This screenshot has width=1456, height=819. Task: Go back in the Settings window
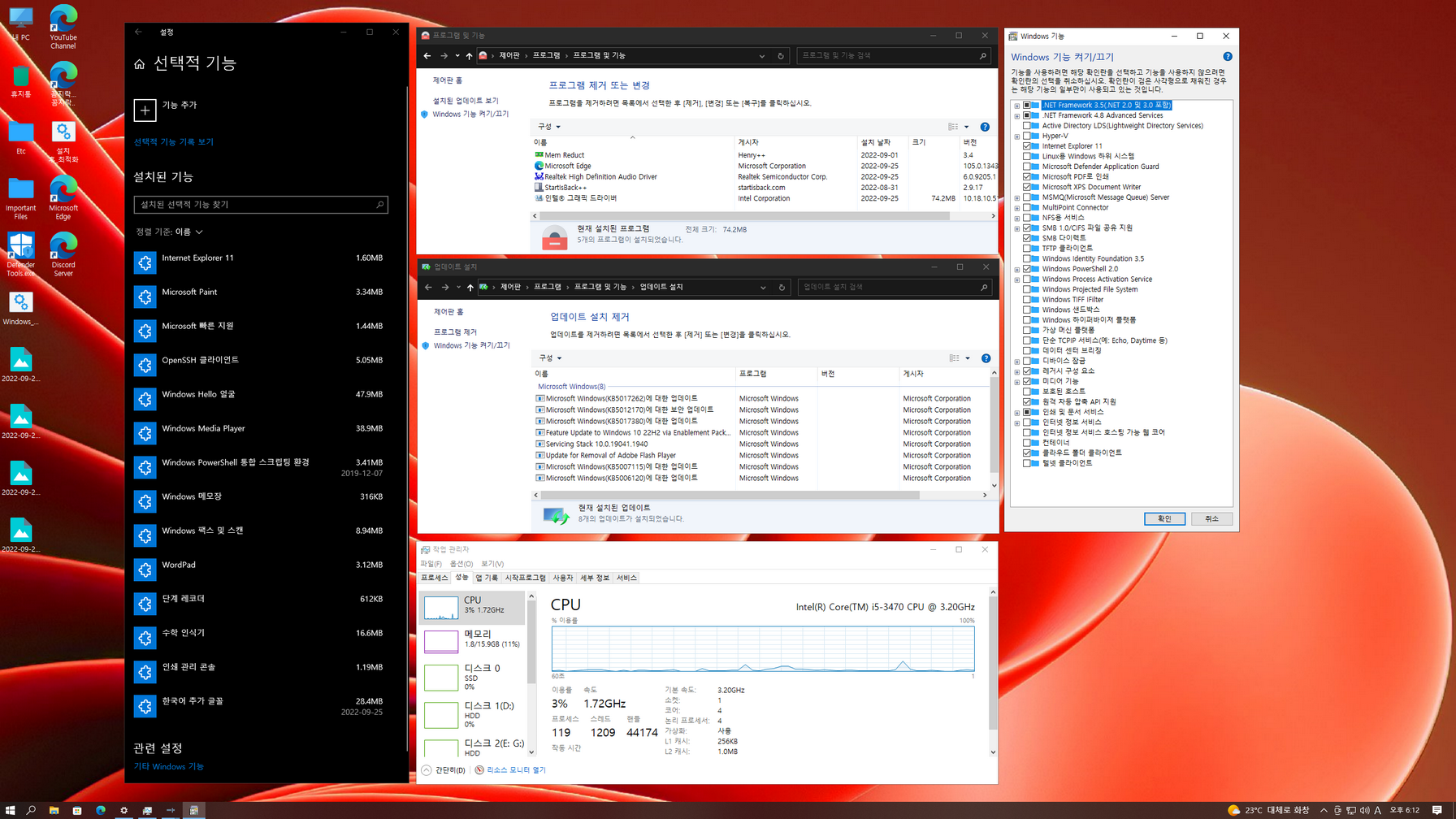pyautogui.click(x=138, y=32)
